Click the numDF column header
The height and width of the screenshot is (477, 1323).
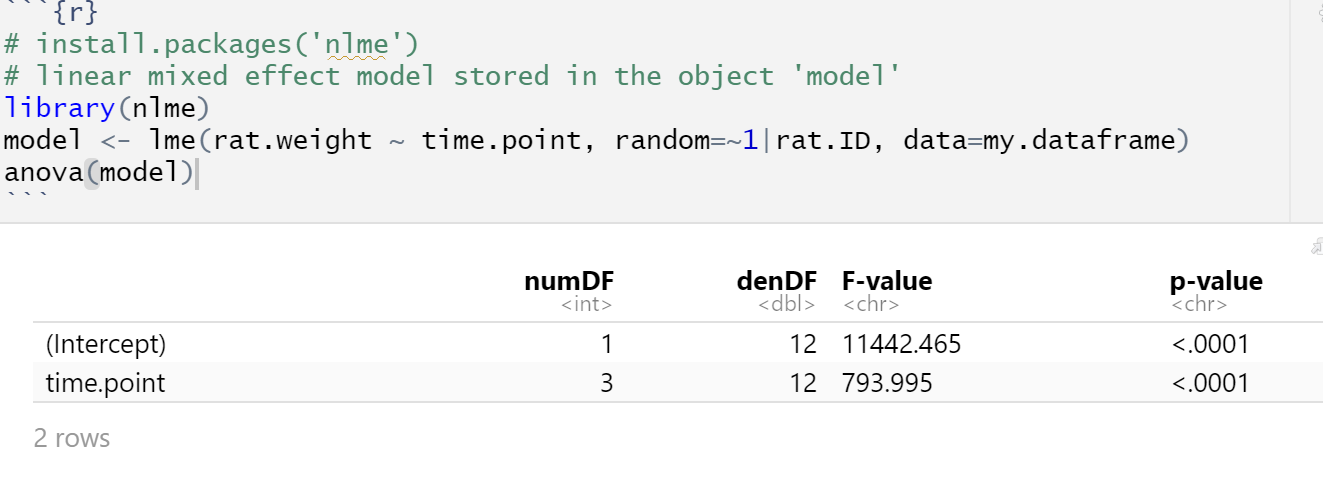(x=568, y=282)
